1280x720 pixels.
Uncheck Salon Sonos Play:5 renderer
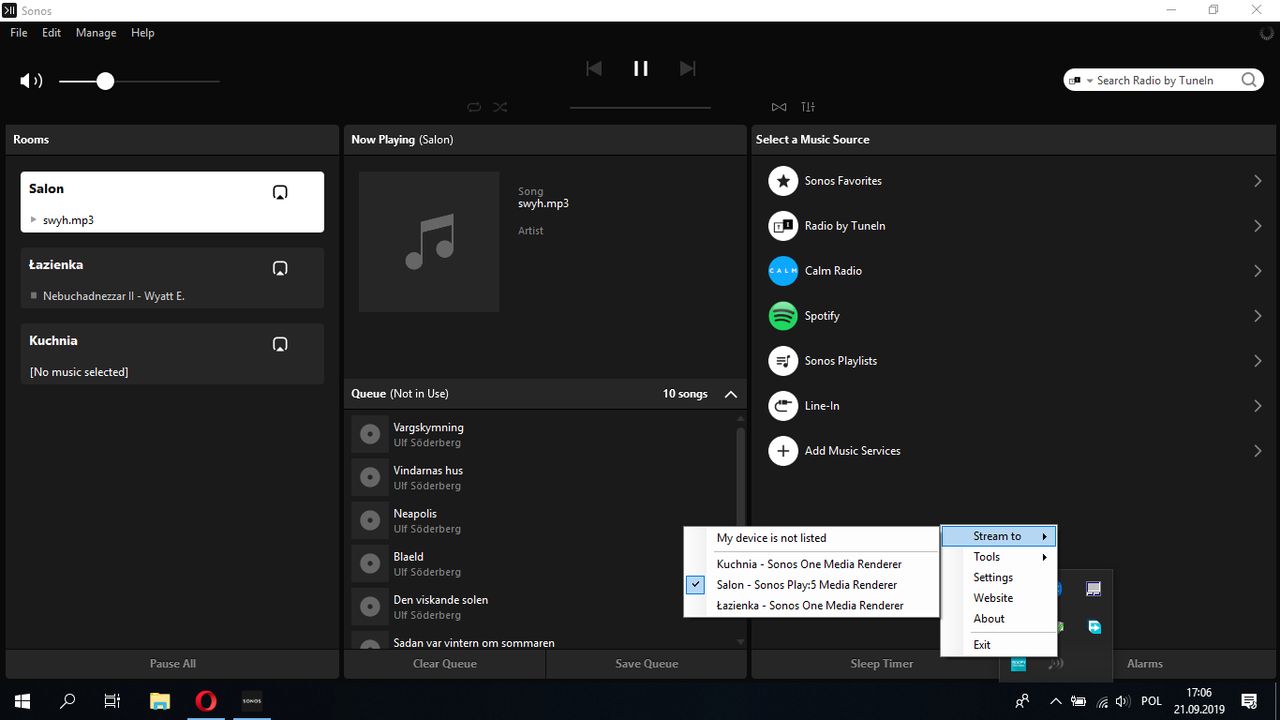pyautogui.click(x=811, y=585)
